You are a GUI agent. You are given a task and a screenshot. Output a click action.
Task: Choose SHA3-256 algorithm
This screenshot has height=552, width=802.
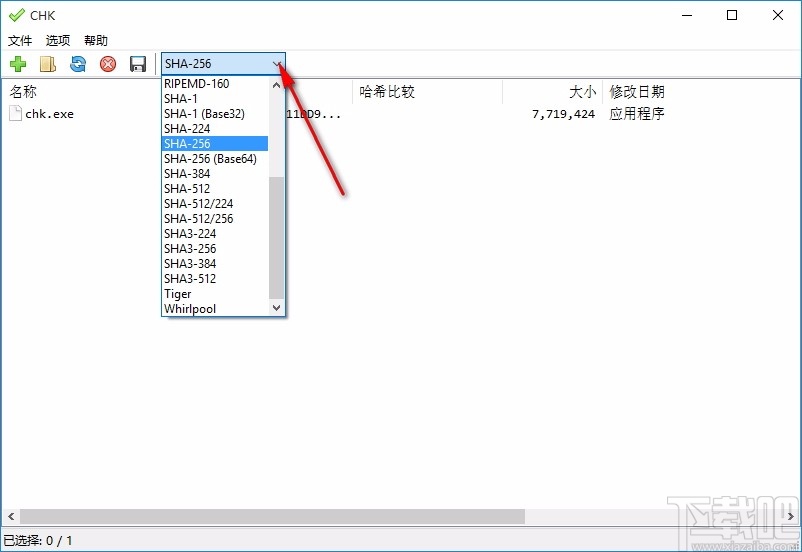coord(215,249)
